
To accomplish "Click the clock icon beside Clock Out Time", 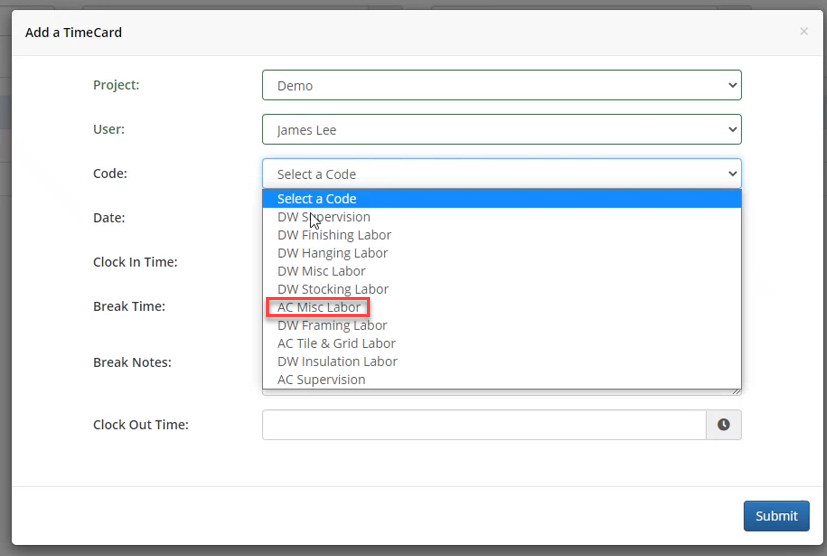I will coord(723,425).
